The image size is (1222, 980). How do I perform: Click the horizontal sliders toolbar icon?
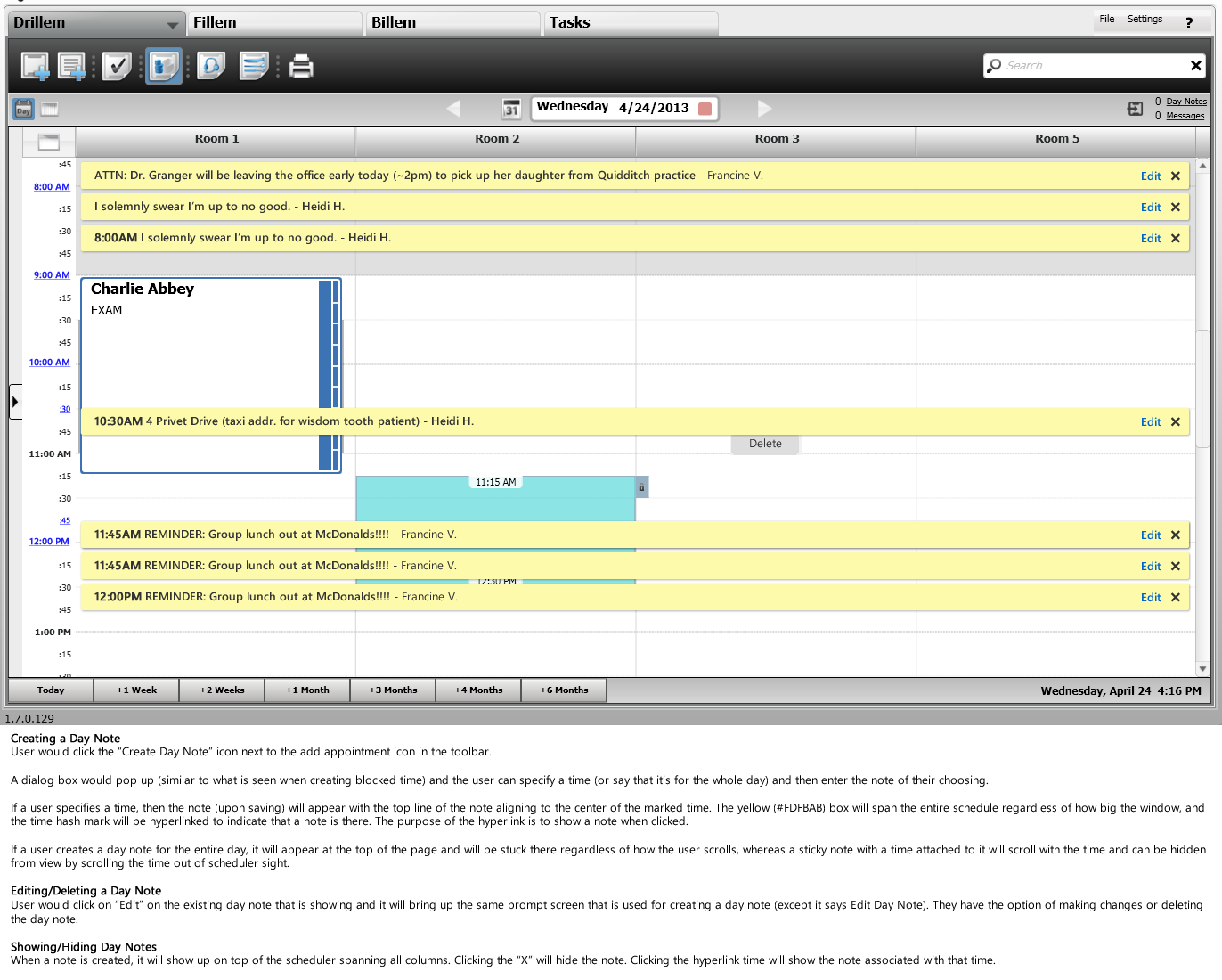(x=254, y=66)
